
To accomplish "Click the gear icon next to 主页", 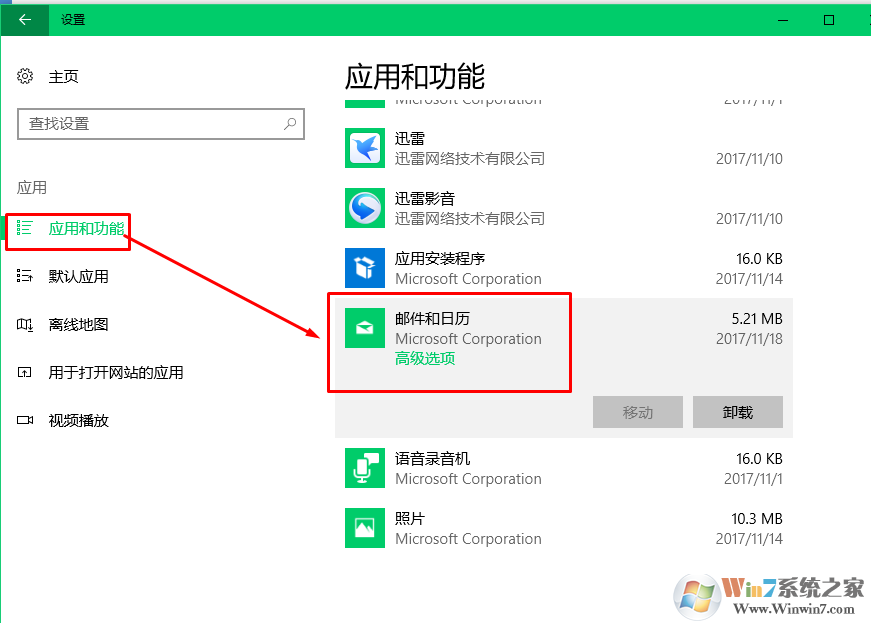I will click(x=25, y=76).
